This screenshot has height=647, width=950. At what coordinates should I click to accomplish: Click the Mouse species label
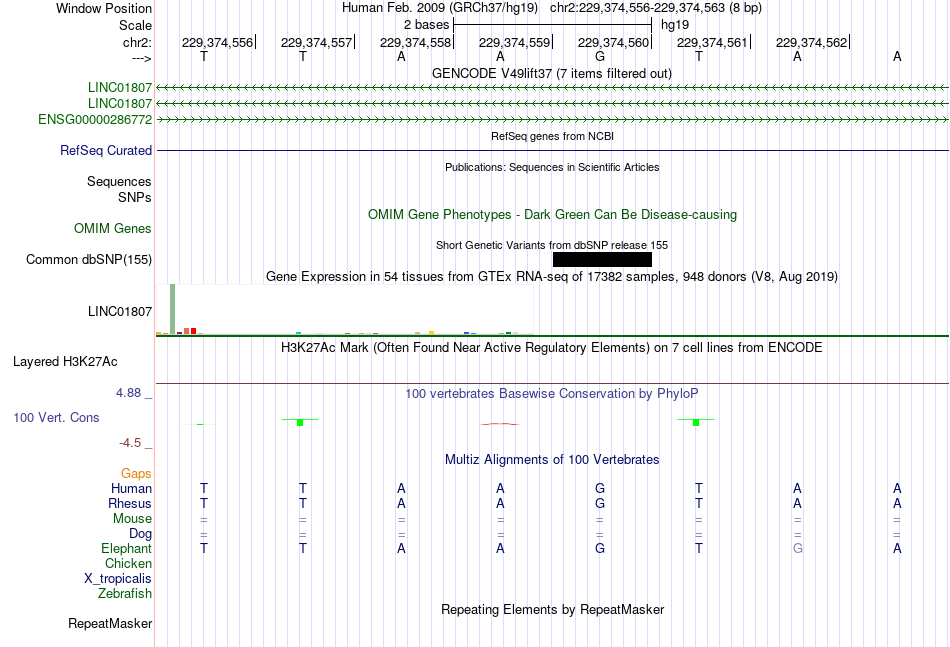coord(132,519)
